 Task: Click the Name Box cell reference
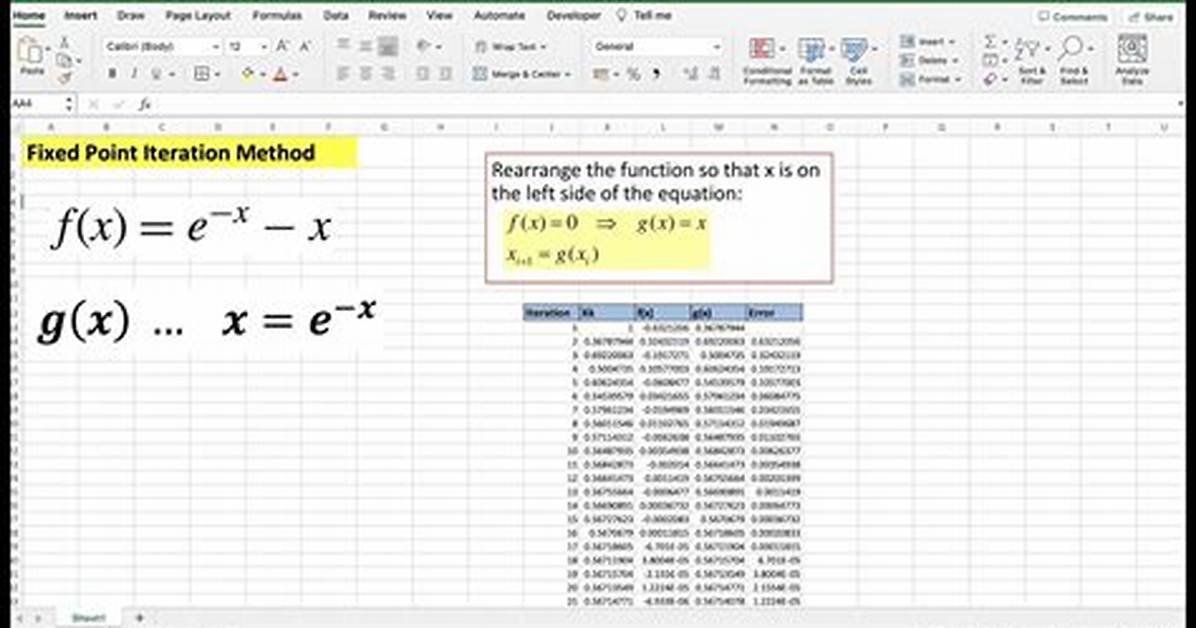click(38, 105)
